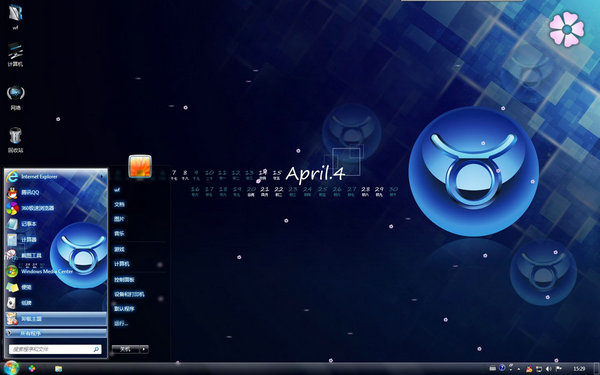Show hidden tray icons arrow
This screenshot has width=600, height=375.
[x=519, y=369]
